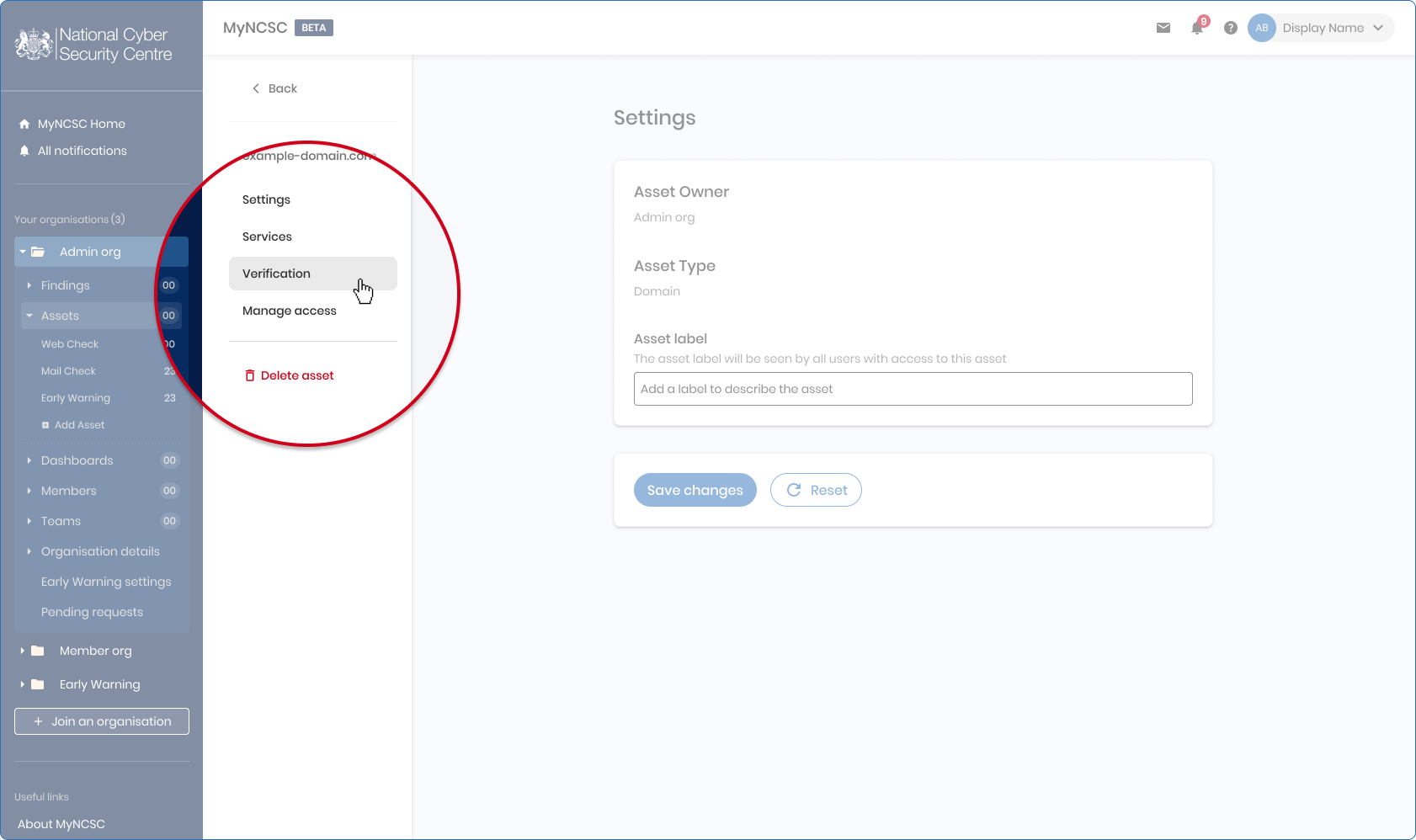Expand the Teams section arrow

coord(29,521)
